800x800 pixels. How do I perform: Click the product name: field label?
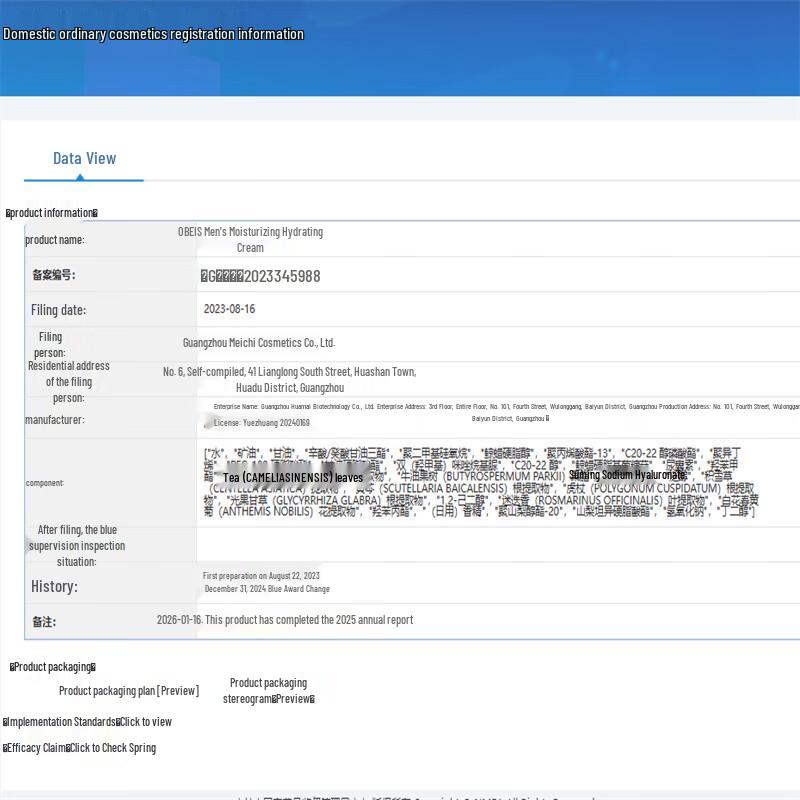tap(55, 240)
